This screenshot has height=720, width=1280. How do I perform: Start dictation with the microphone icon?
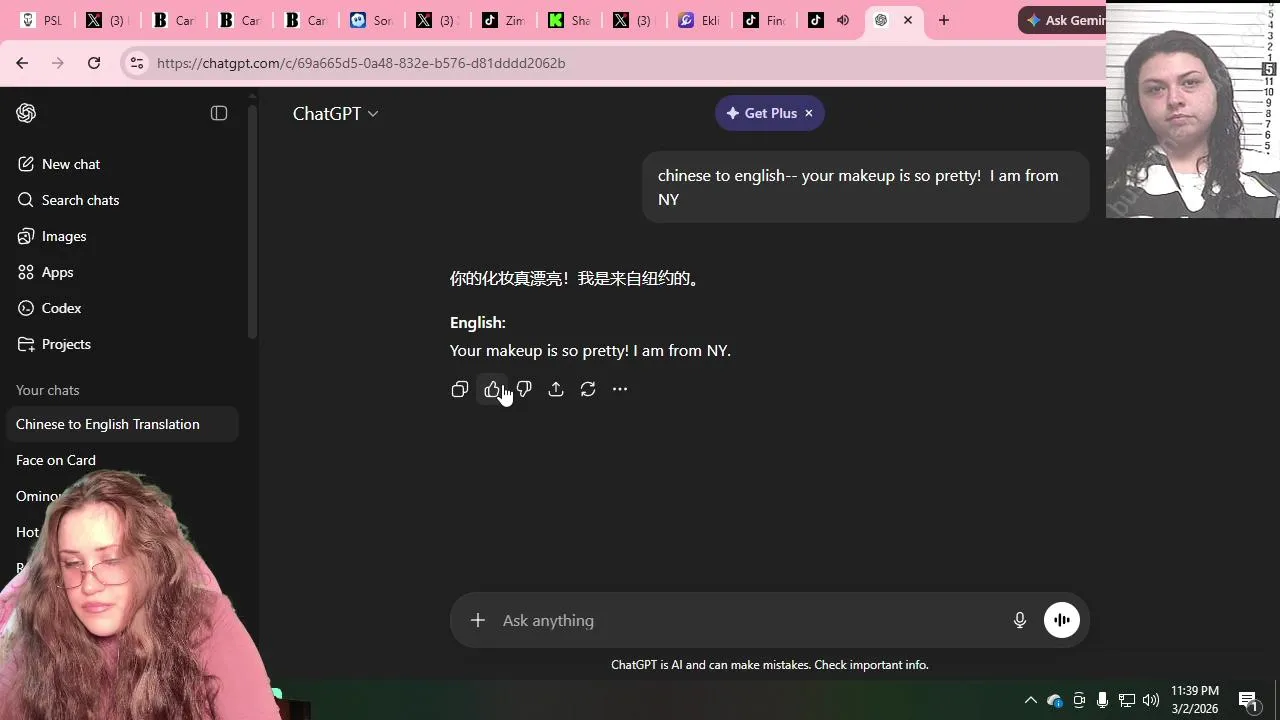tap(1020, 620)
